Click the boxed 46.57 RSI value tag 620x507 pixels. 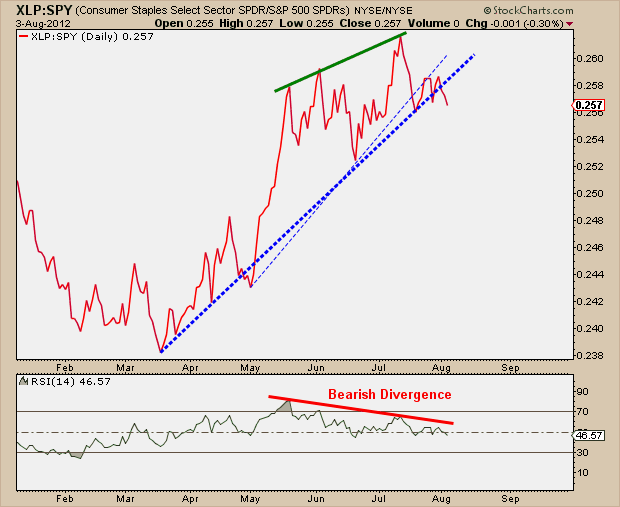pos(588,436)
